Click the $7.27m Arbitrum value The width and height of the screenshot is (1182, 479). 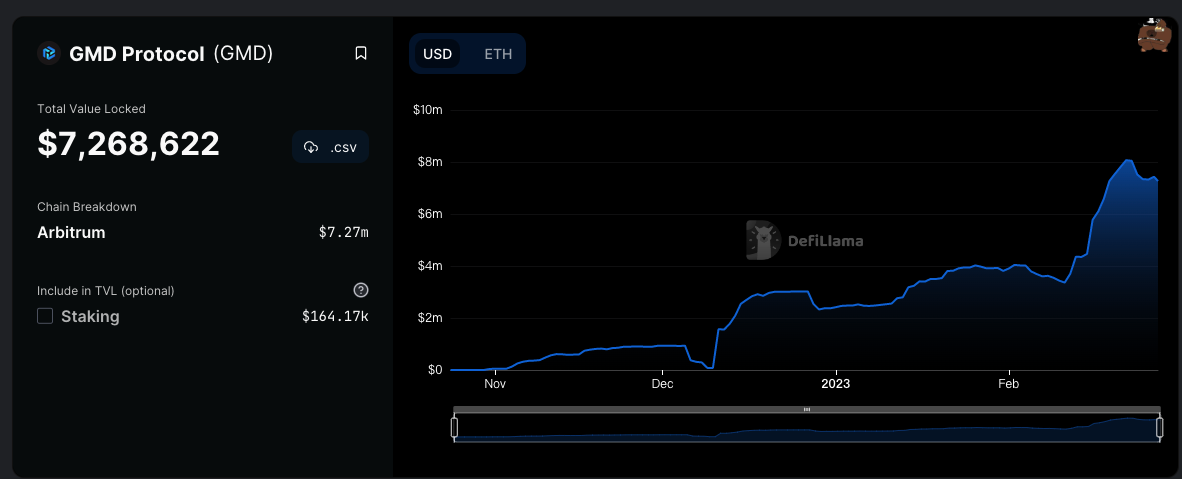tap(344, 232)
